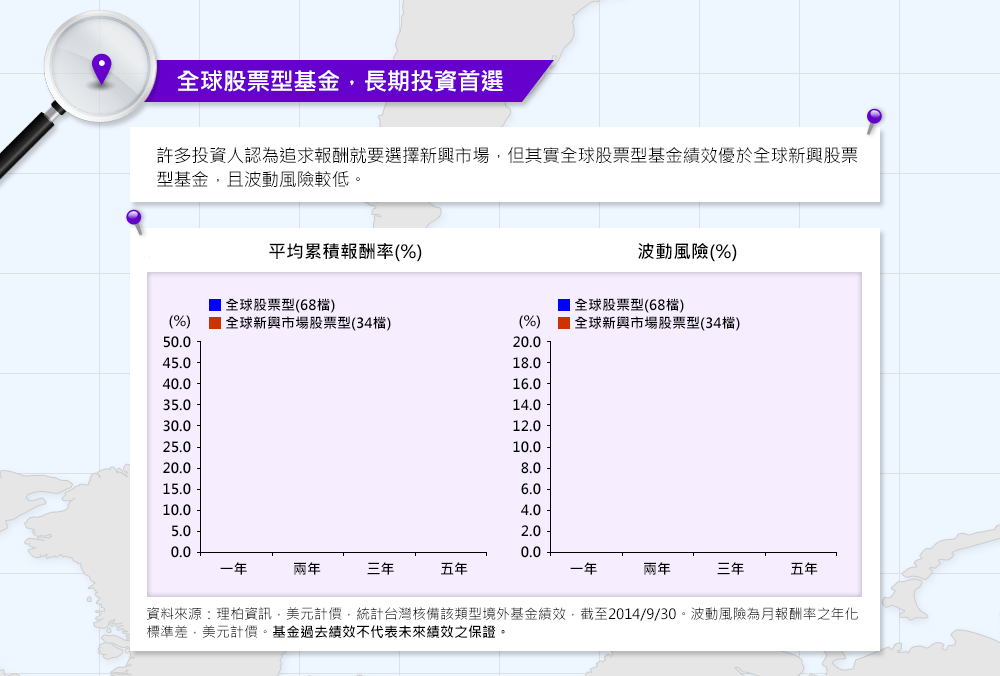This screenshot has width=1000, height=676.
Task: Click 全球股票型(68檔) label in the right chart
Action: pyautogui.click(x=629, y=305)
